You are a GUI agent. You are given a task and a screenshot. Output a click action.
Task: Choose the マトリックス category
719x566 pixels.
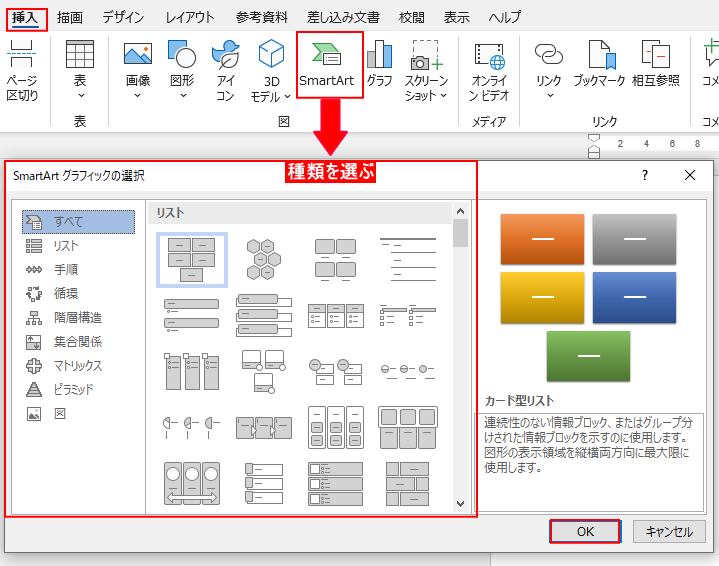tap(63, 366)
